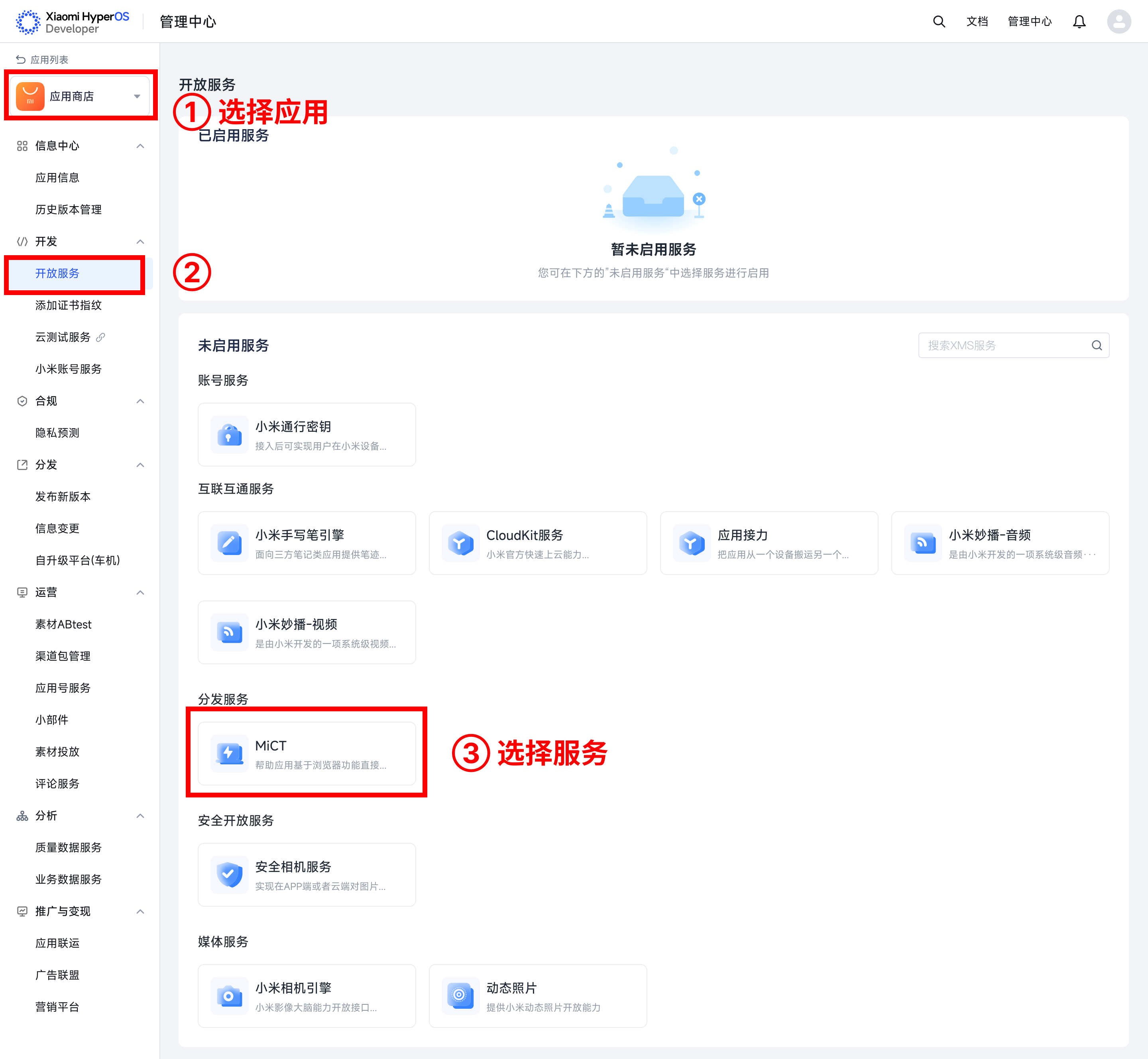
Task: Click the 应用接力 cube icon
Action: click(692, 543)
